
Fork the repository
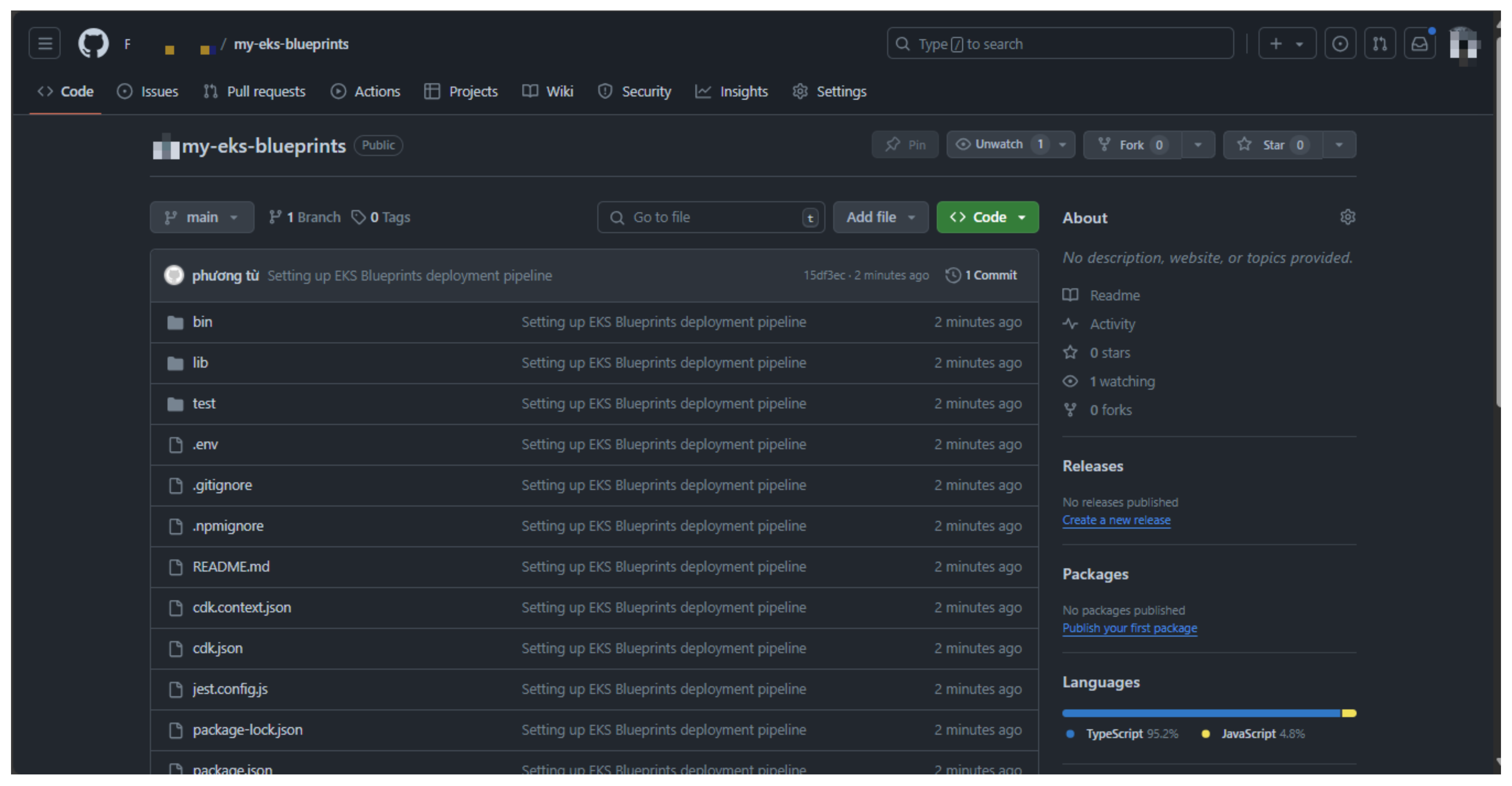(1132, 145)
